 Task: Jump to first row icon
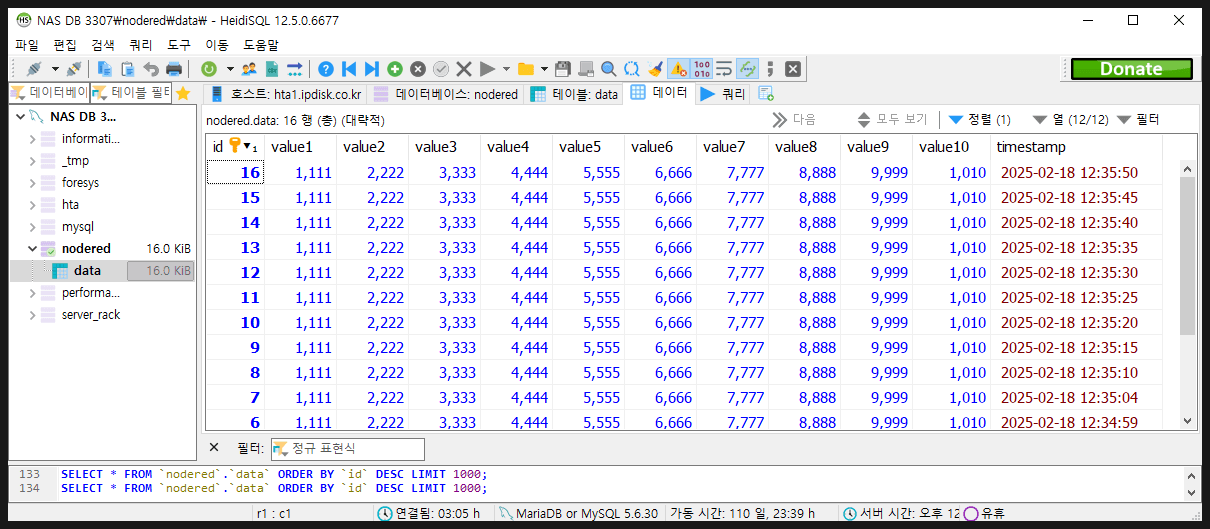349,69
